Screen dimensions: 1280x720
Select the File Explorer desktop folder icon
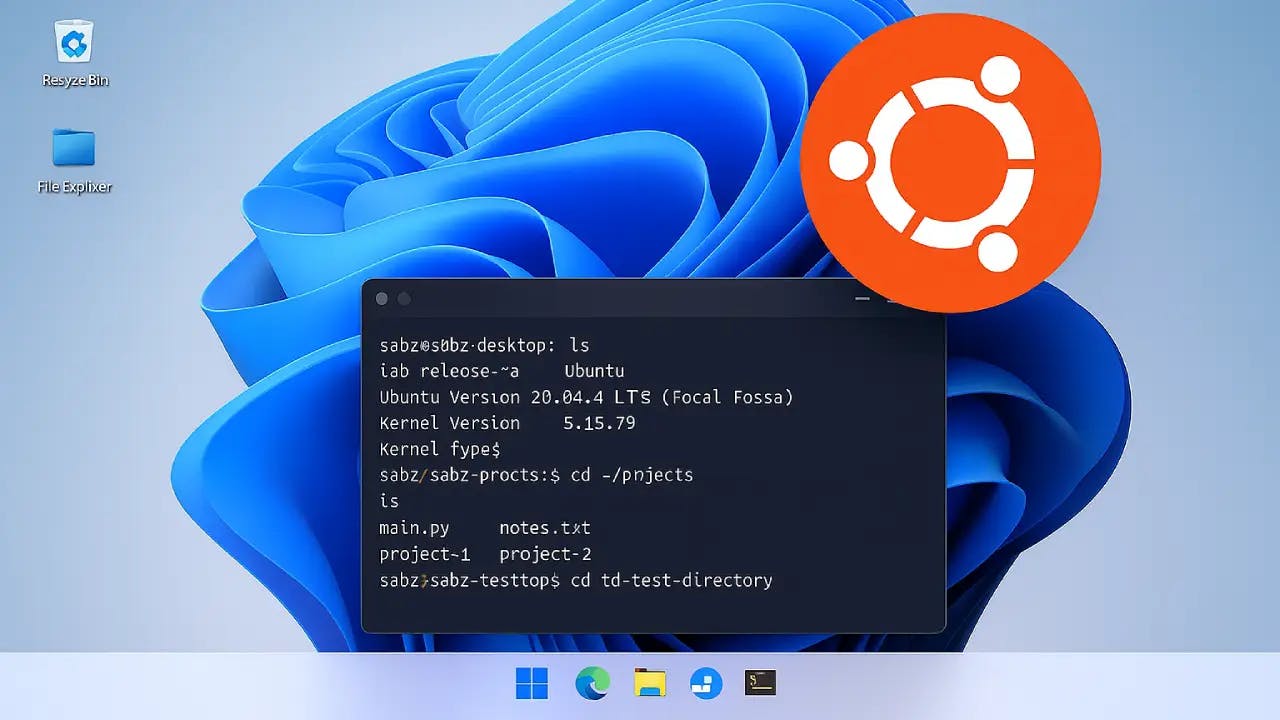pyautogui.click(x=74, y=160)
